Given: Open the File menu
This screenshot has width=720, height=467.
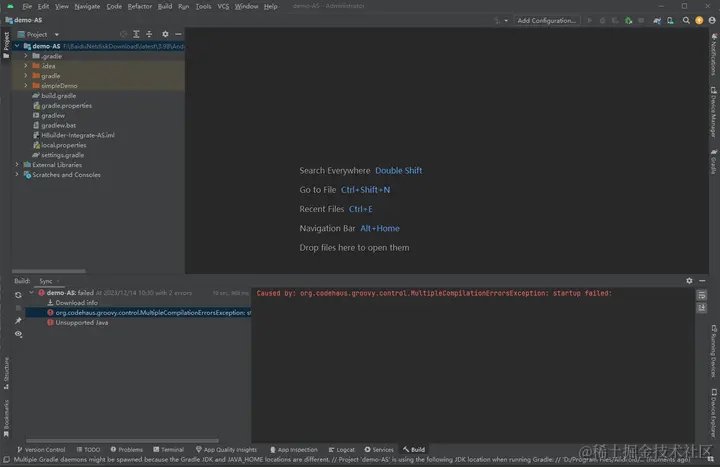Looking at the screenshot, I should [x=27, y=6].
